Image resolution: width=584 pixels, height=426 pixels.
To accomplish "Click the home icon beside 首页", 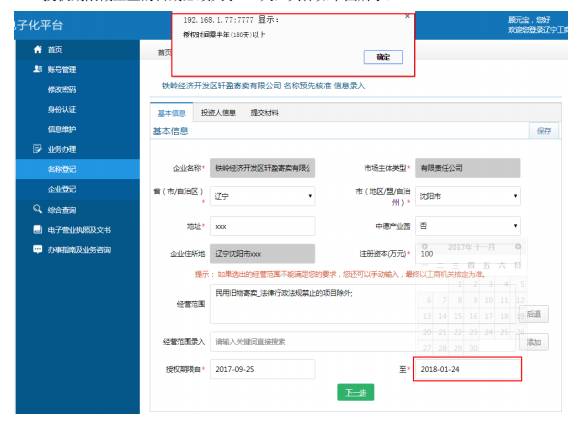I will 38,50.
